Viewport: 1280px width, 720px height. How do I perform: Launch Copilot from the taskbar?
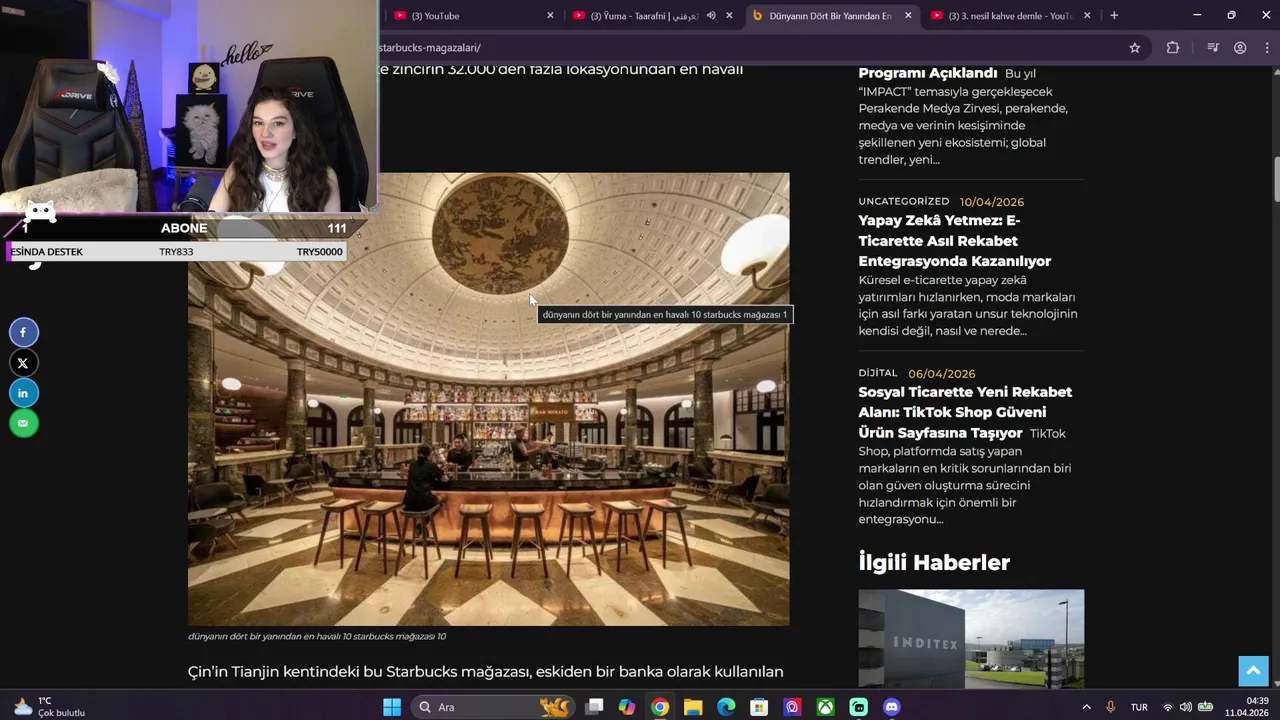click(627, 707)
